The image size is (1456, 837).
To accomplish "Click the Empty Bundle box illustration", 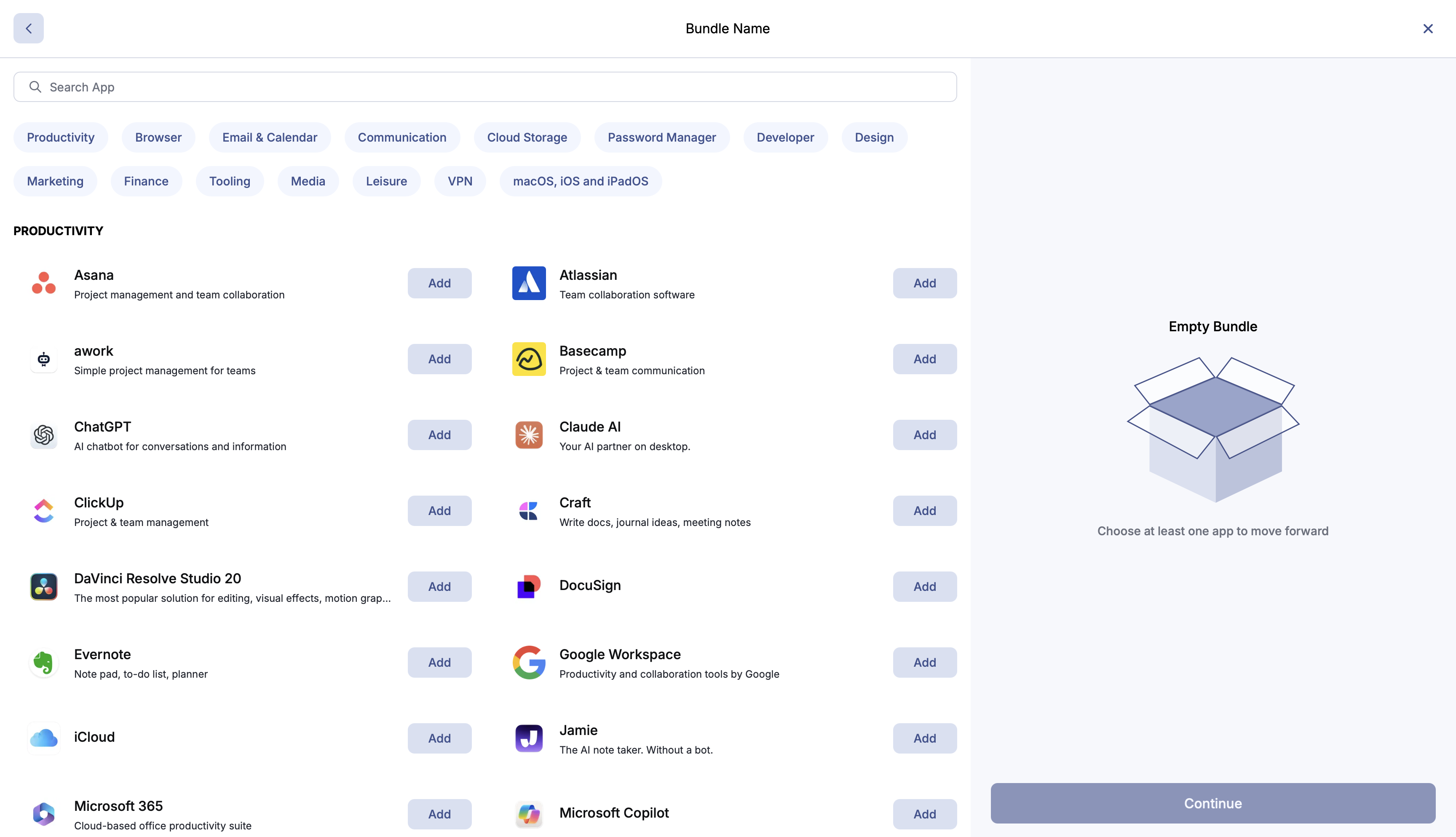I will pos(1213,429).
